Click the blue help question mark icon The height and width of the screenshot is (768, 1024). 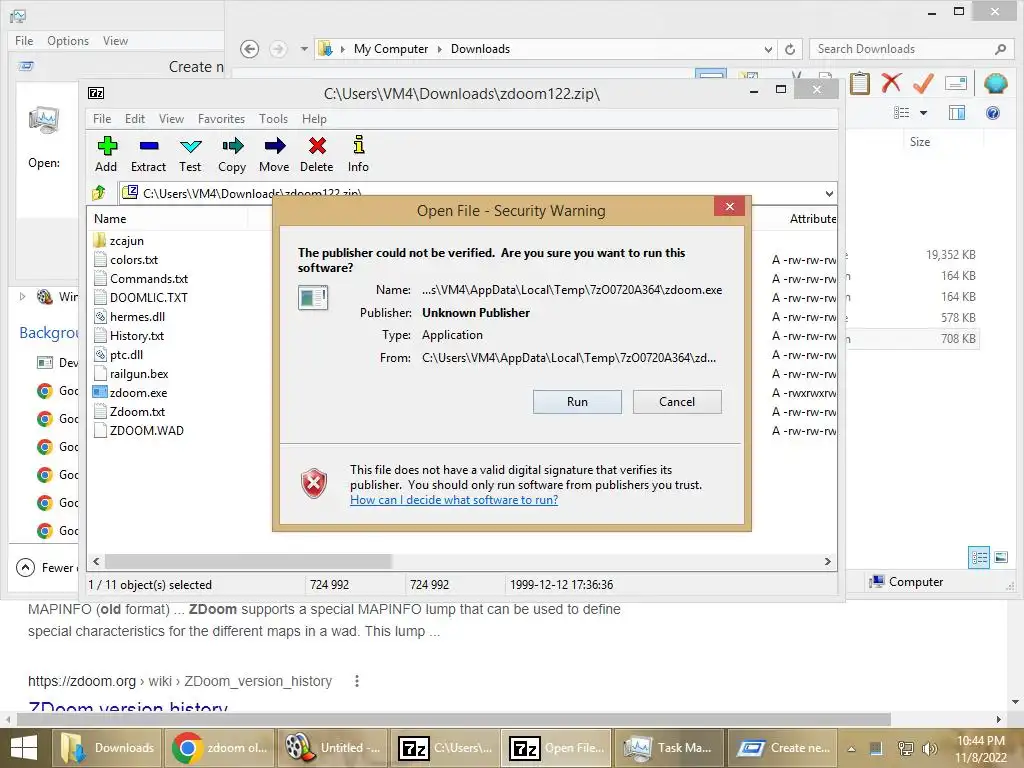993,113
